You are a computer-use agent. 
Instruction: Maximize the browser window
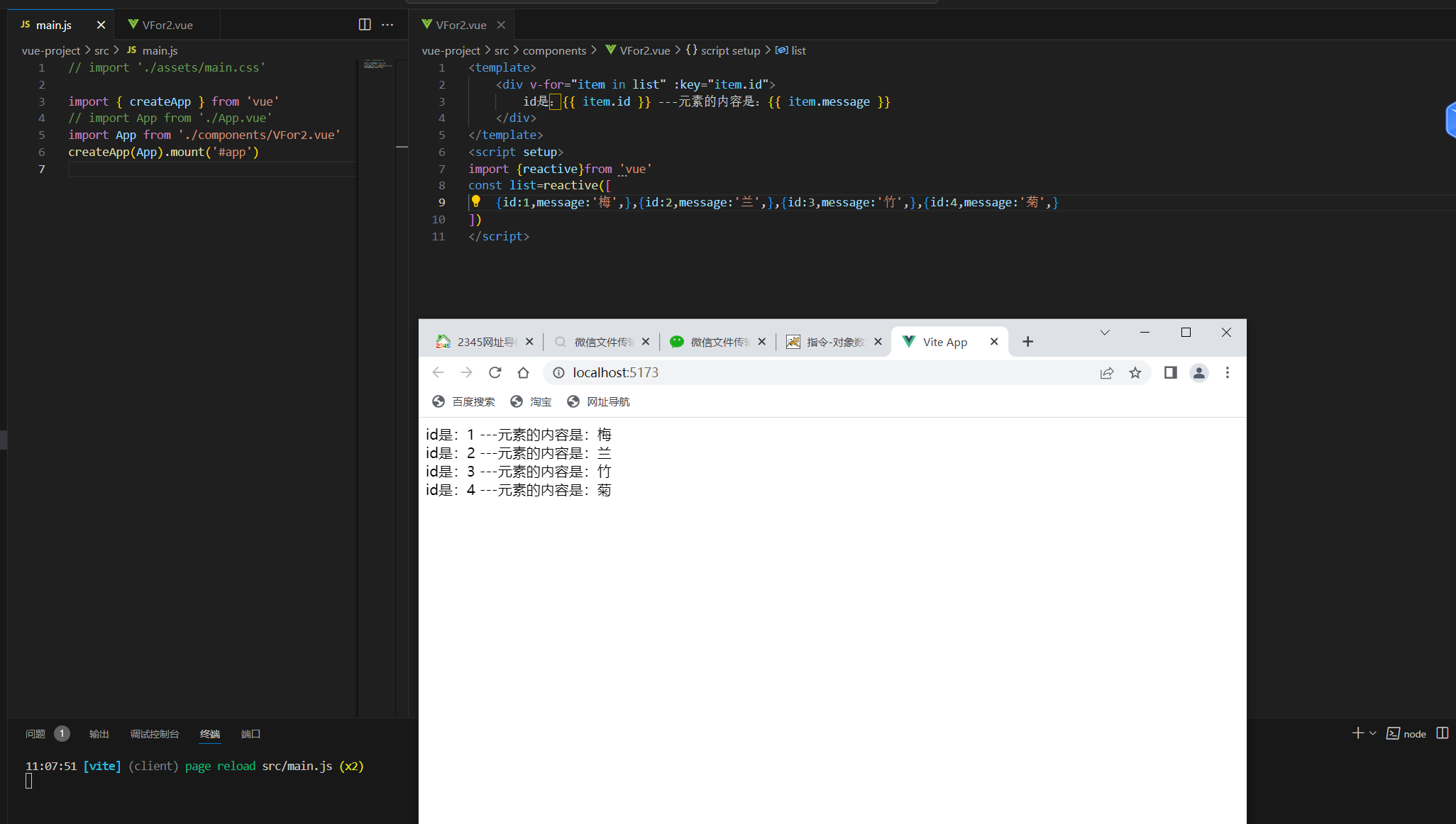tap(1186, 332)
